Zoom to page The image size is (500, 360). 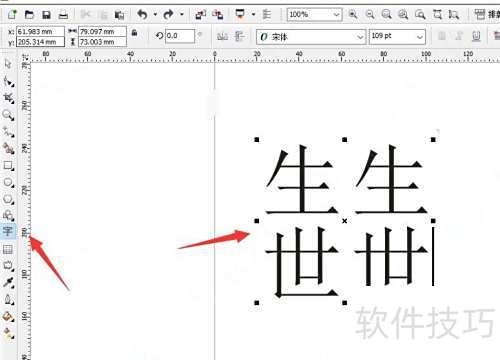(x=420, y=14)
